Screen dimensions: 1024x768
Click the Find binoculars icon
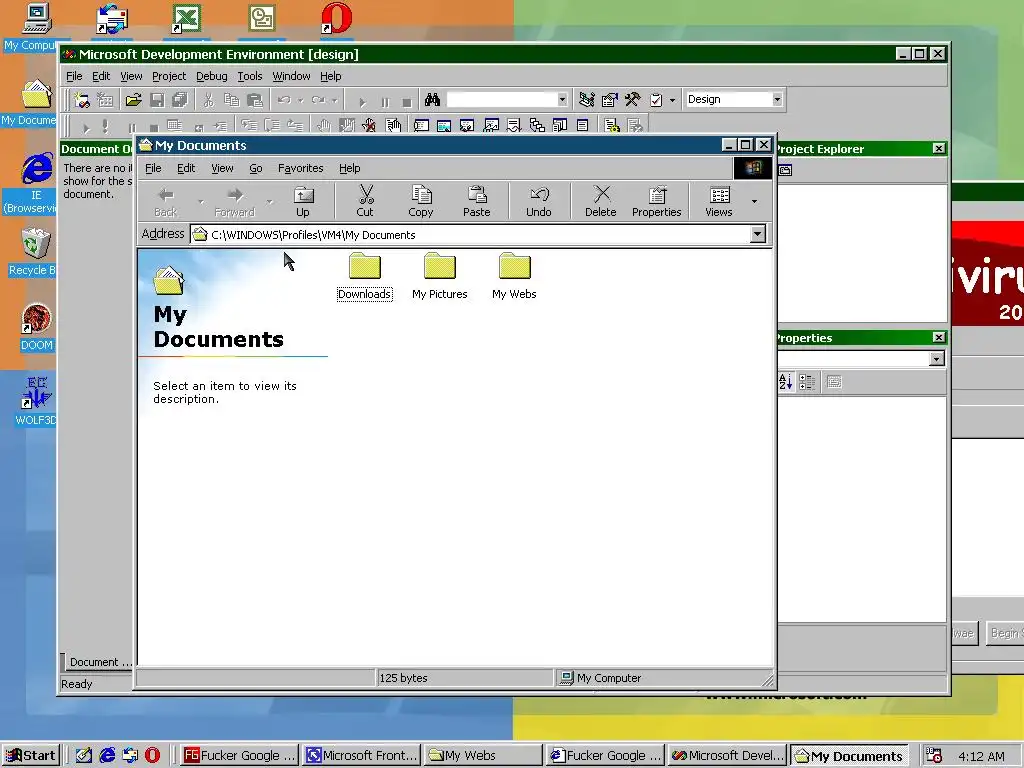432,100
